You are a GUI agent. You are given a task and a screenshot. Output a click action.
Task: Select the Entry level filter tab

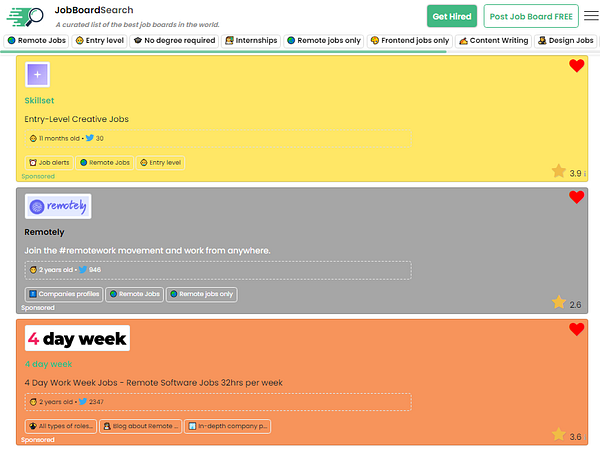point(99,41)
